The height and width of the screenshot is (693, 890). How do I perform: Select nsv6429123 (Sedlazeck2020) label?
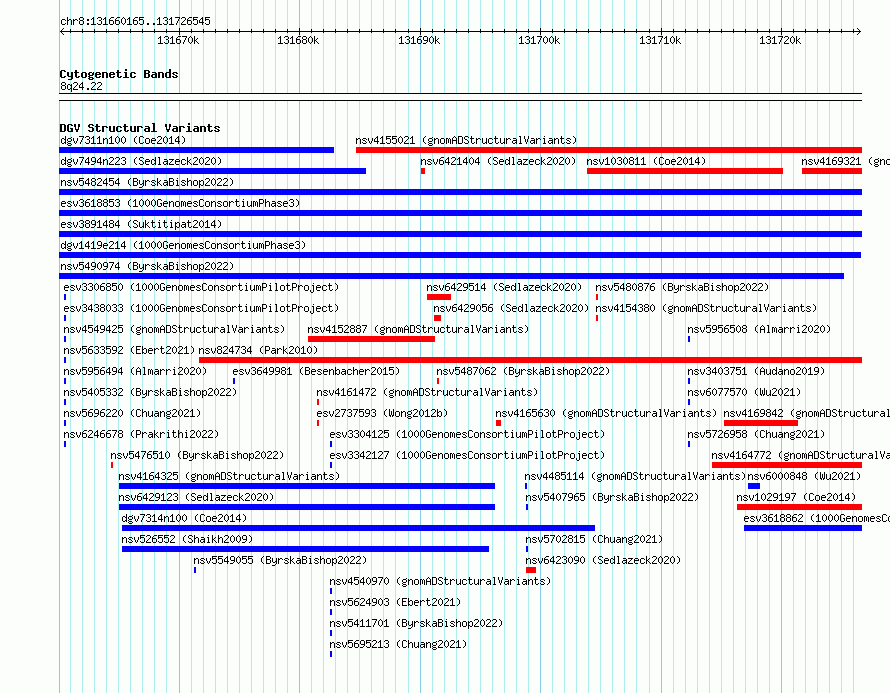(x=196, y=497)
